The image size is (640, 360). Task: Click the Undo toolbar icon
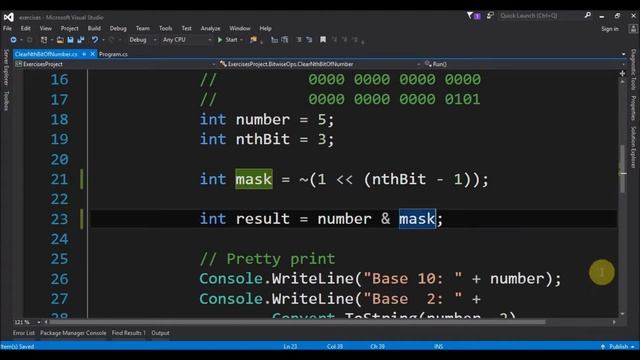(x=95, y=40)
